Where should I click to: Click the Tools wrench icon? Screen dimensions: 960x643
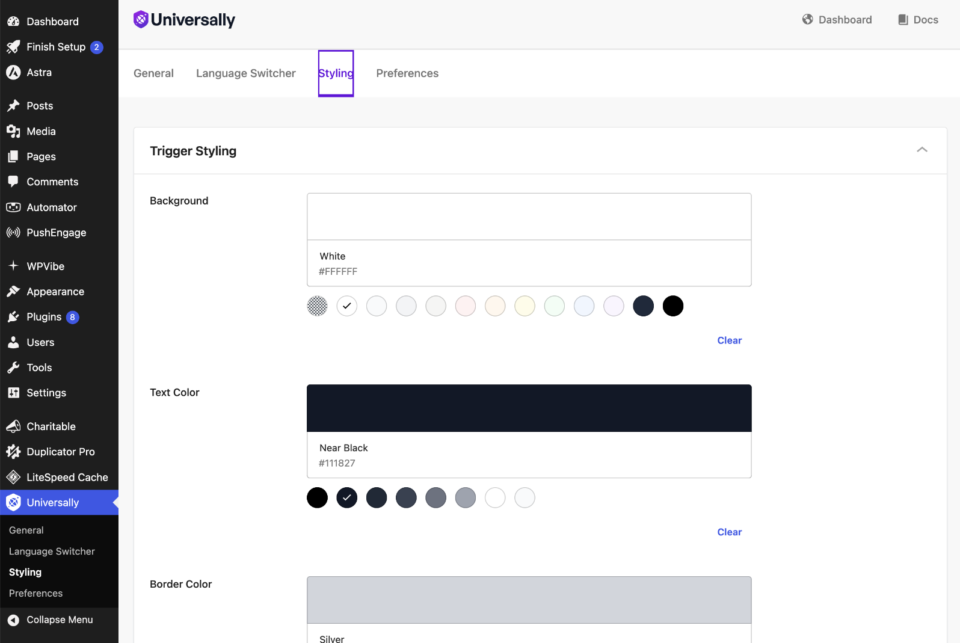(x=13, y=367)
